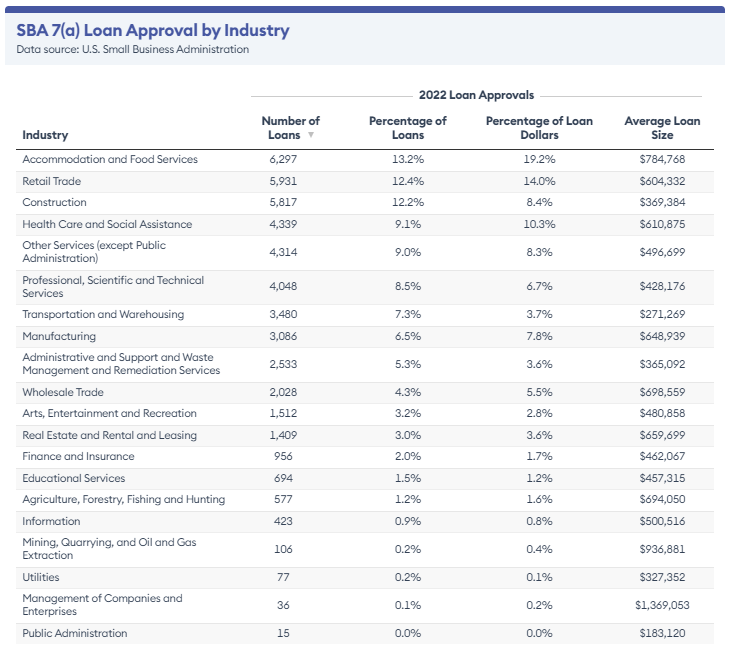Sort by Number of Loans column header
The image size is (731, 645).
290,128
